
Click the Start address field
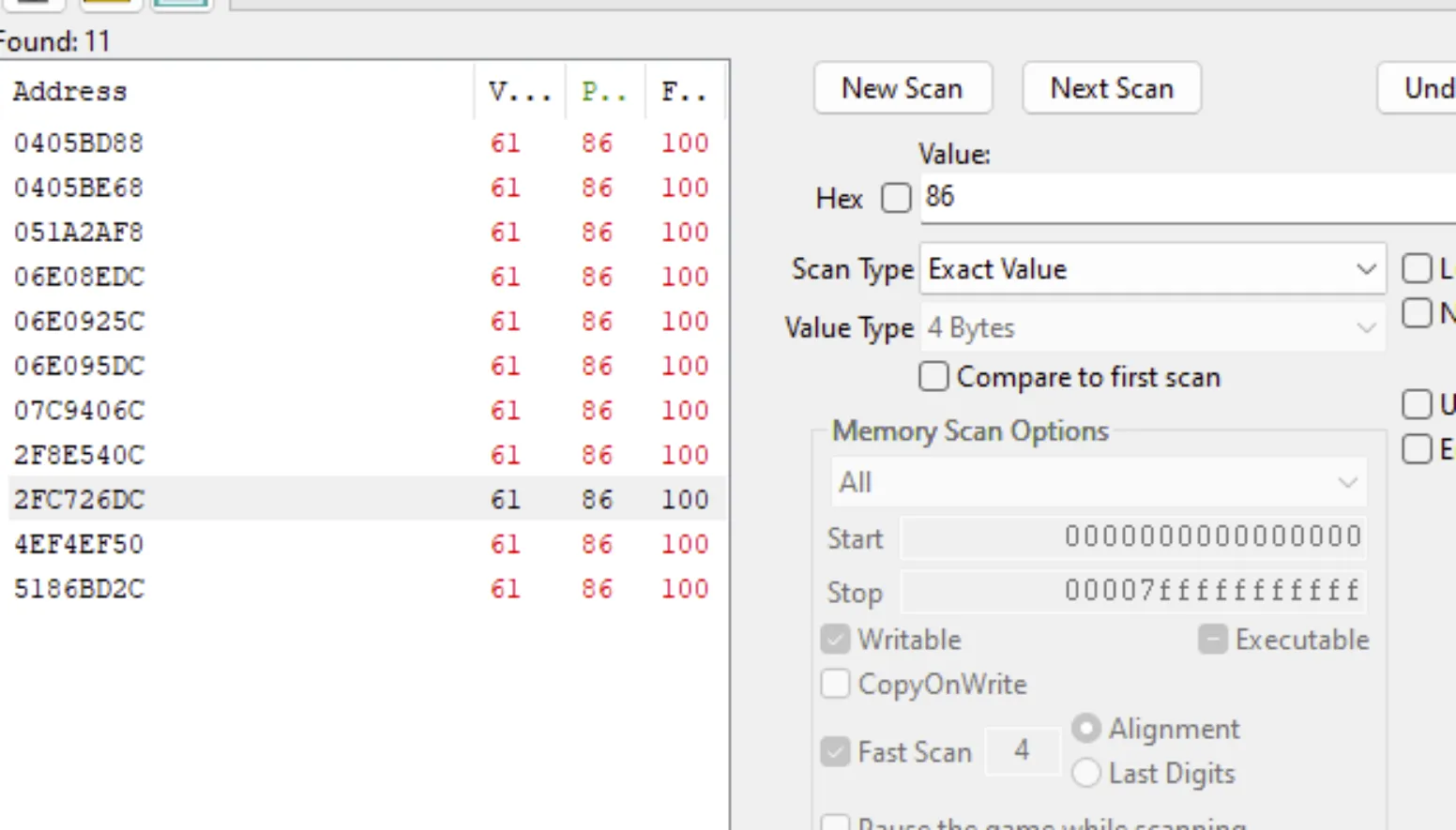click(x=1132, y=537)
